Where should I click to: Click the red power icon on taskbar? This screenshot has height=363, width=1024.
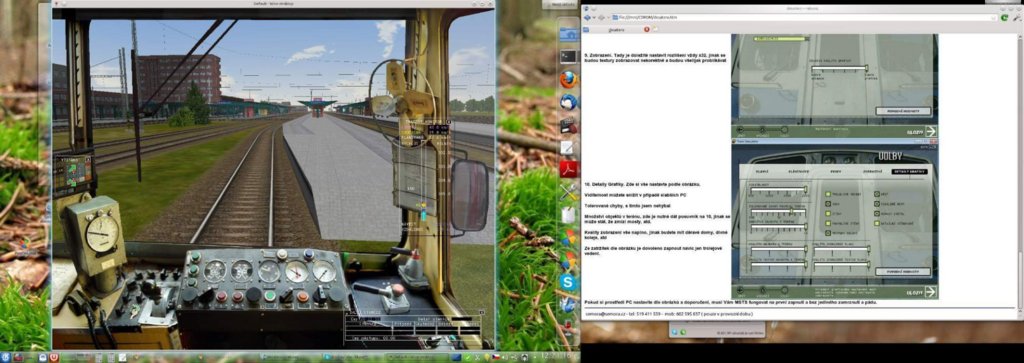click(x=54, y=358)
